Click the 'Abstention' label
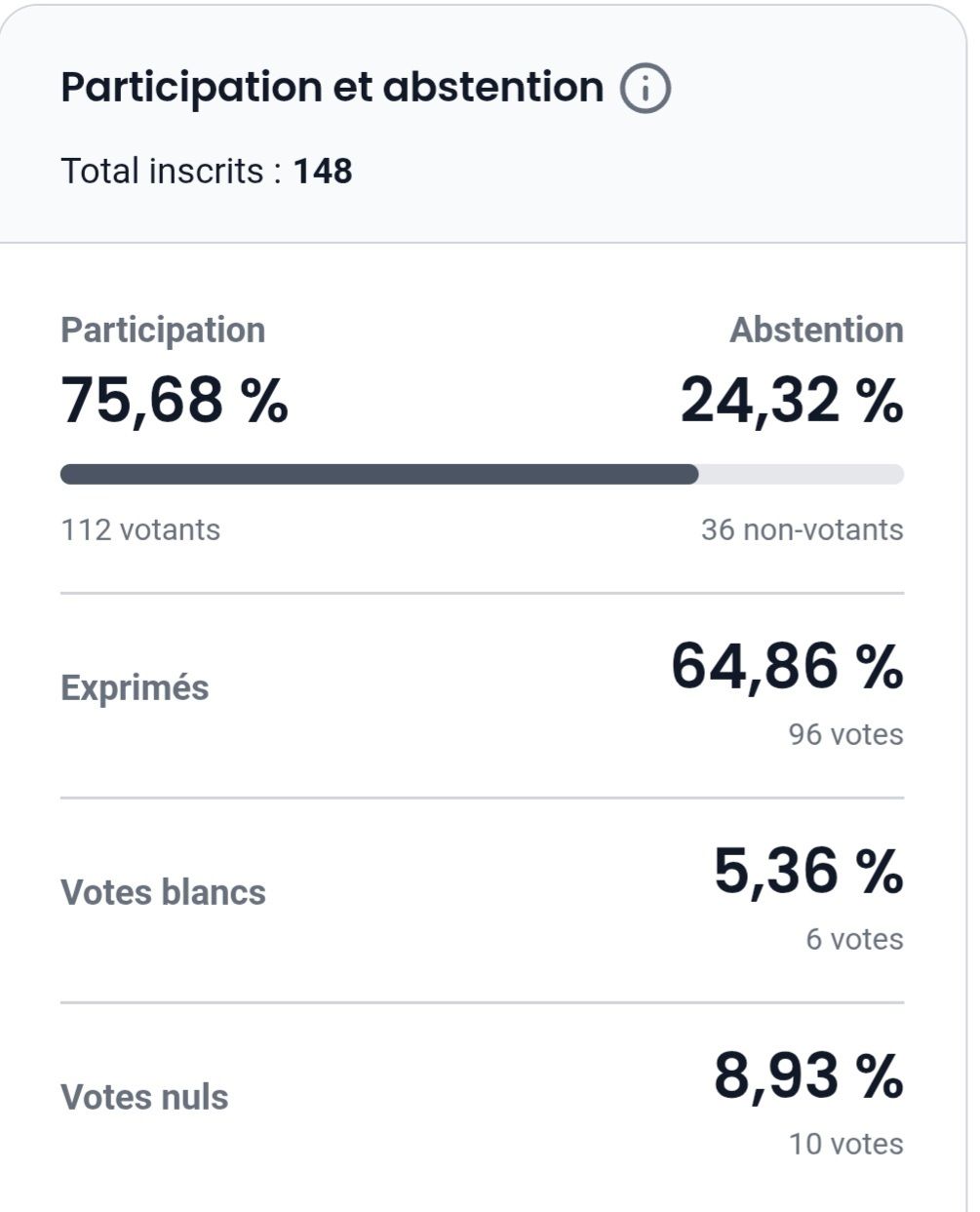 816,330
